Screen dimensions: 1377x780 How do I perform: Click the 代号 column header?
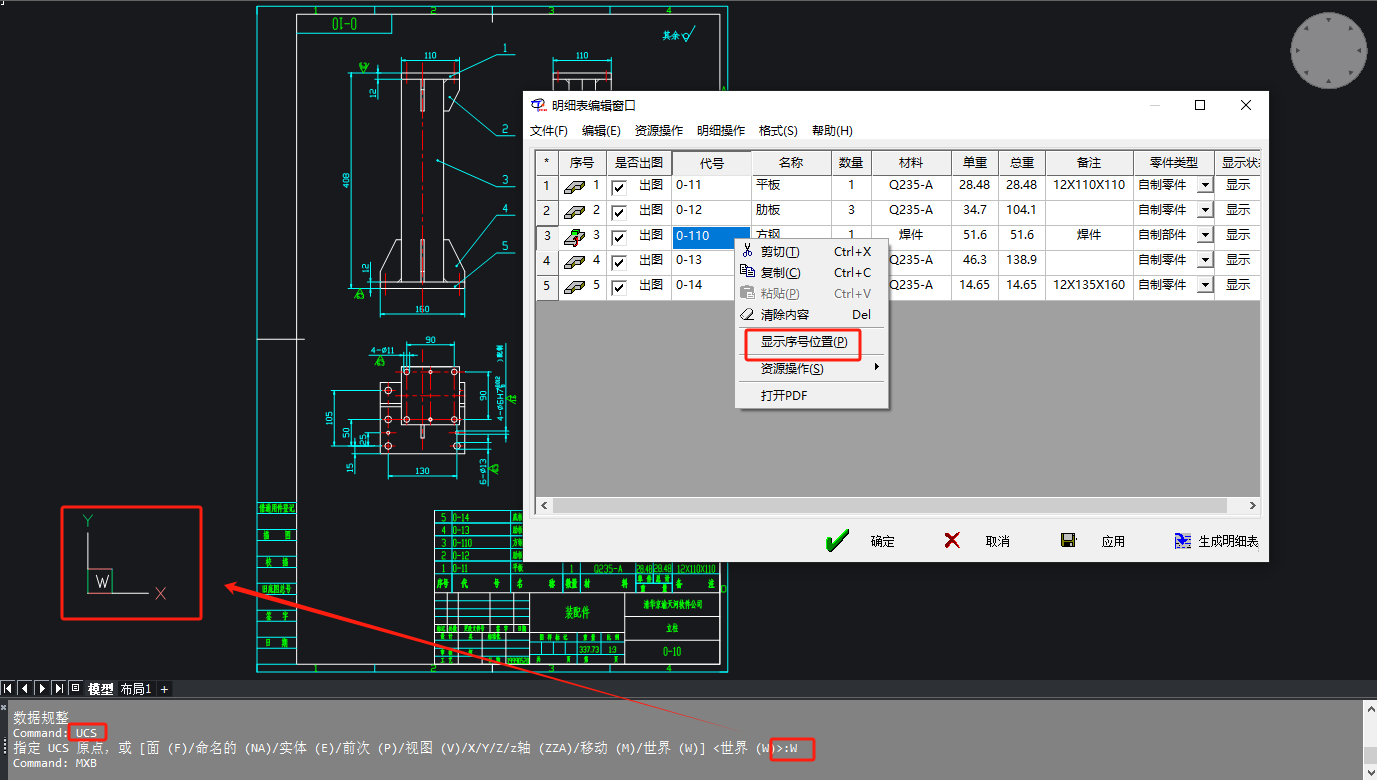click(712, 163)
